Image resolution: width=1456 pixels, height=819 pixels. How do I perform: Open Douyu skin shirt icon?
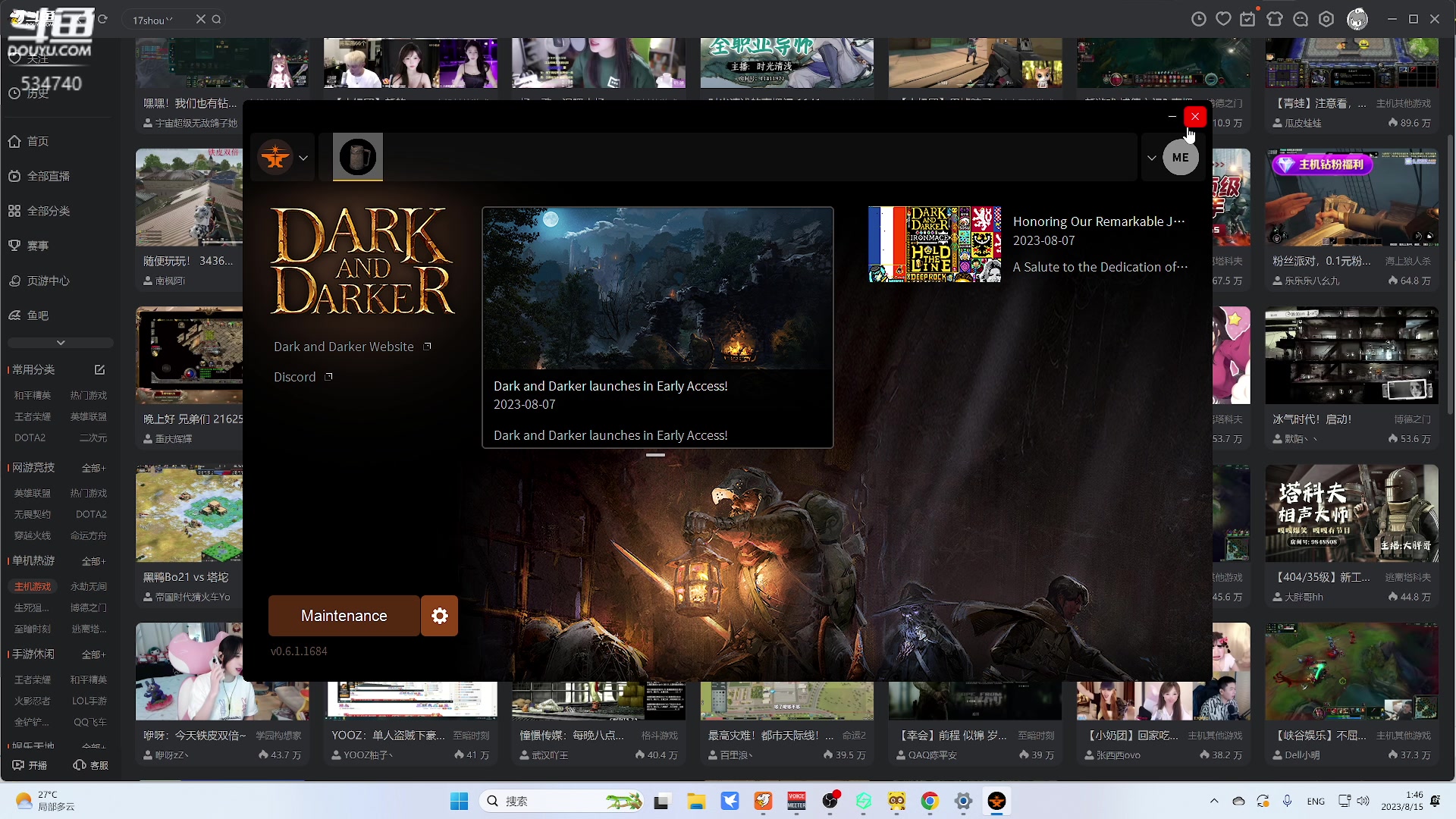[x=1275, y=20]
